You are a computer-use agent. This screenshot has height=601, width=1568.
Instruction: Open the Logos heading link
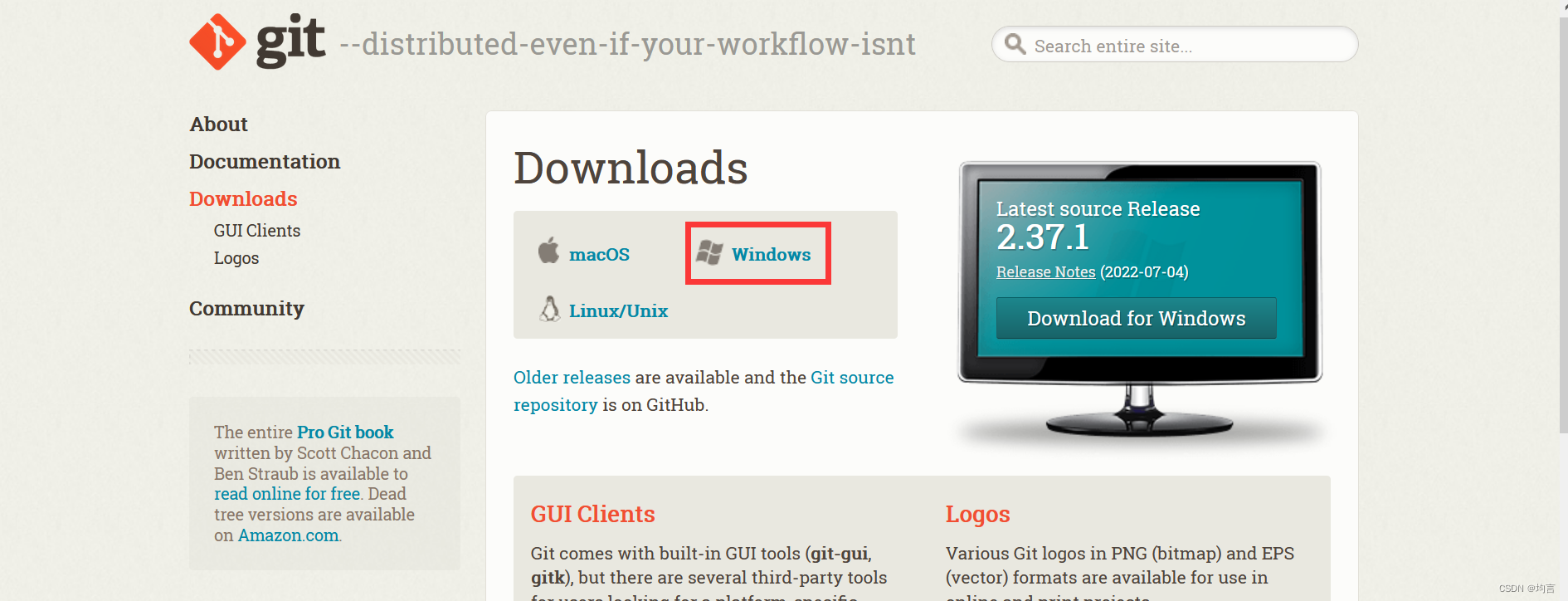coord(977,515)
